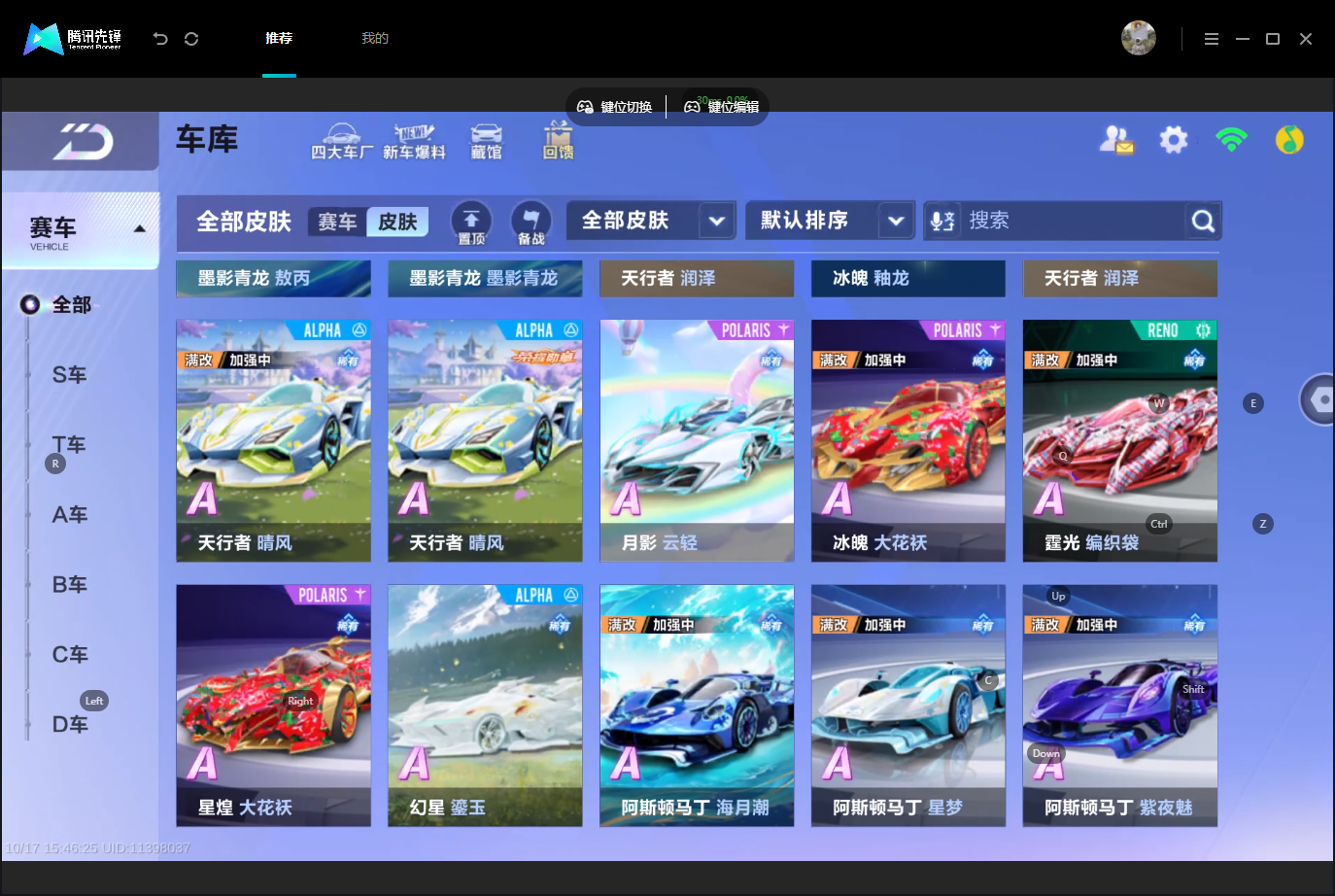1335x896 pixels.
Task: Open the user avatar profile
Action: [1138, 38]
